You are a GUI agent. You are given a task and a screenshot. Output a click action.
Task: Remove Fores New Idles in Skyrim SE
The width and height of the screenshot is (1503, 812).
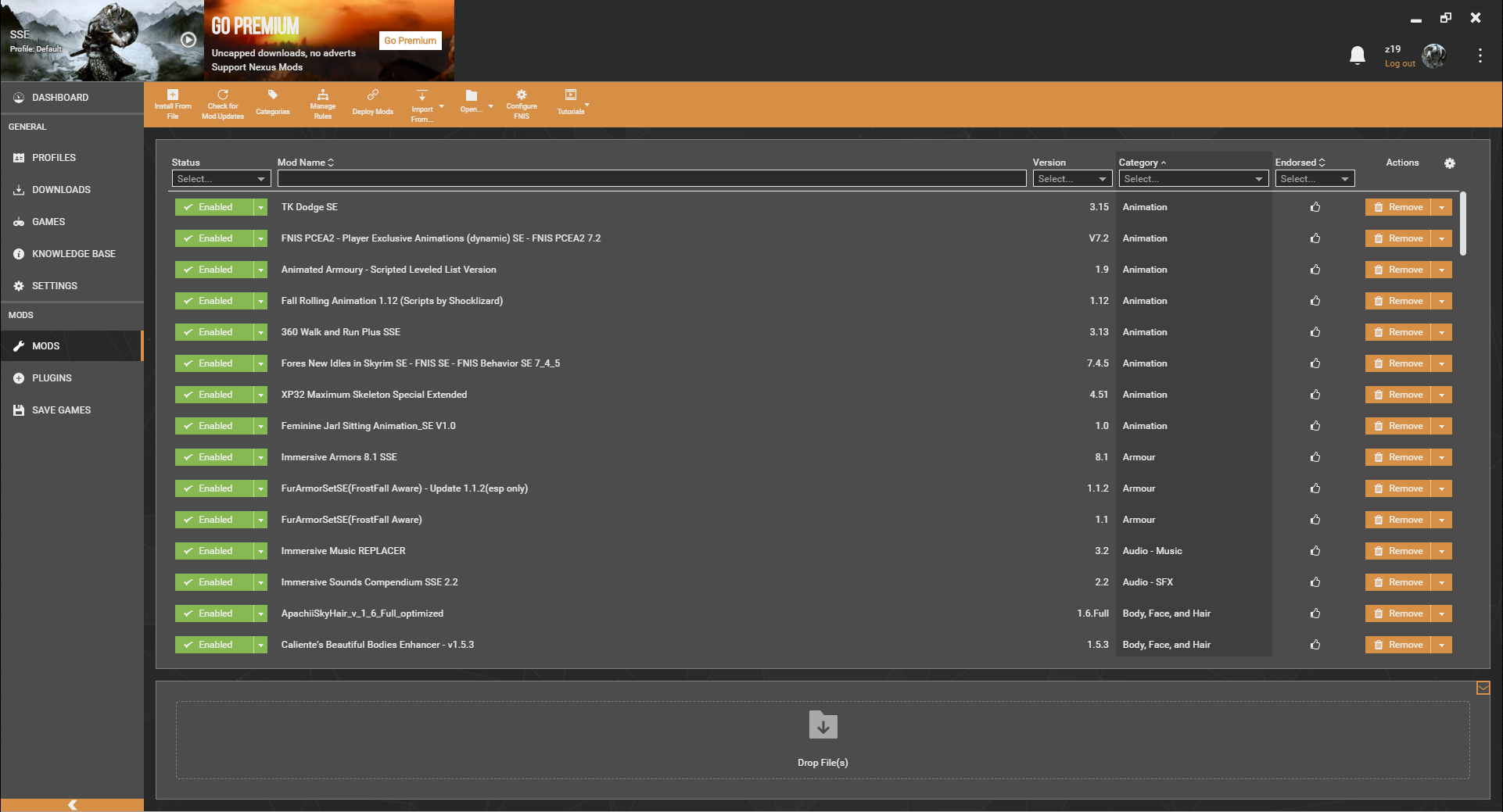(x=1398, y=363)
